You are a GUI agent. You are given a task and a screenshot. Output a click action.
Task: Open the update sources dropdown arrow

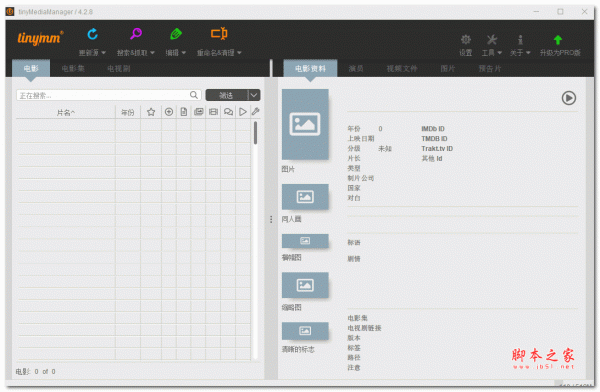pyautogui.click(x=104, y=53)
